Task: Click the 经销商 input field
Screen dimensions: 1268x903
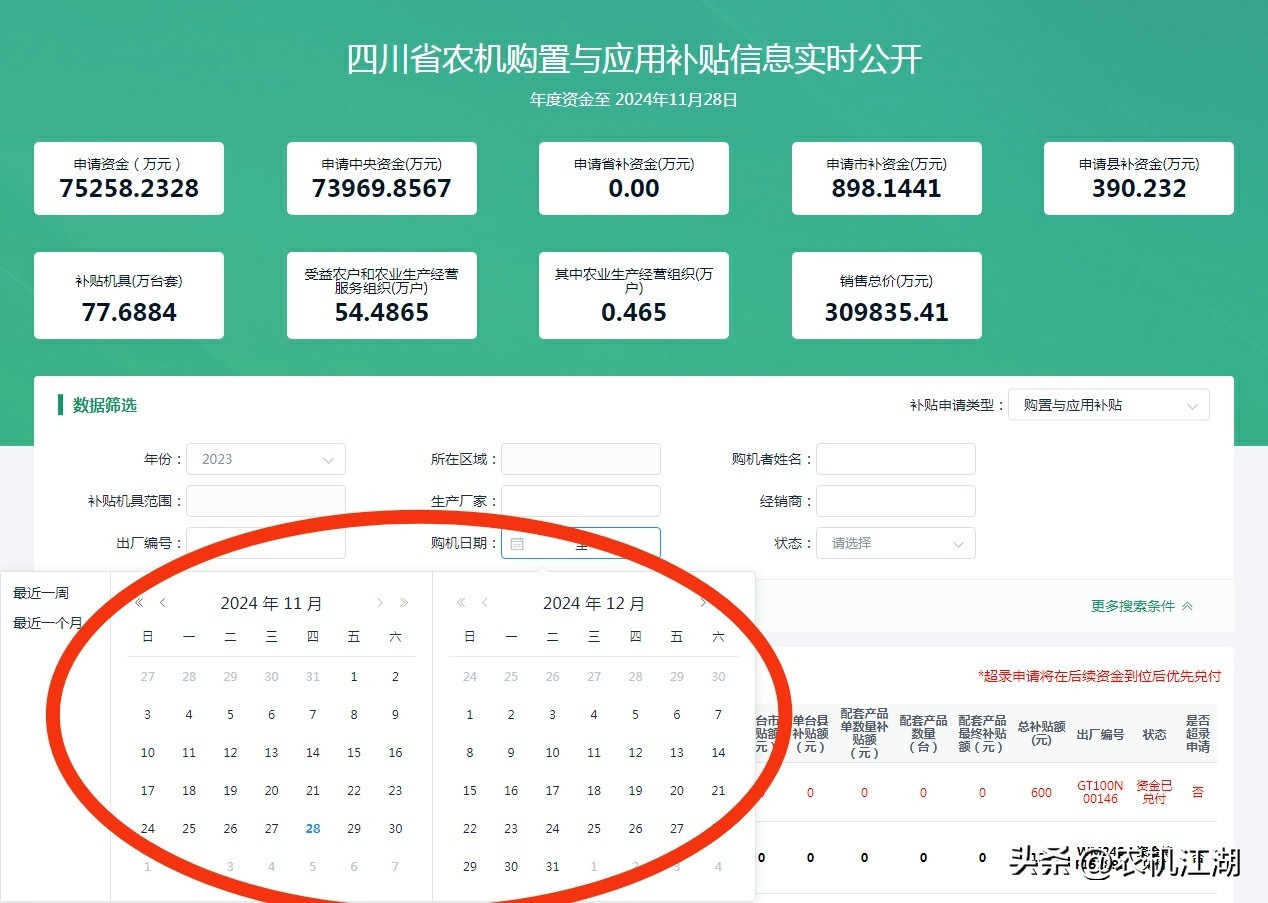Action: pyautogui.click(x=895, y=501)
